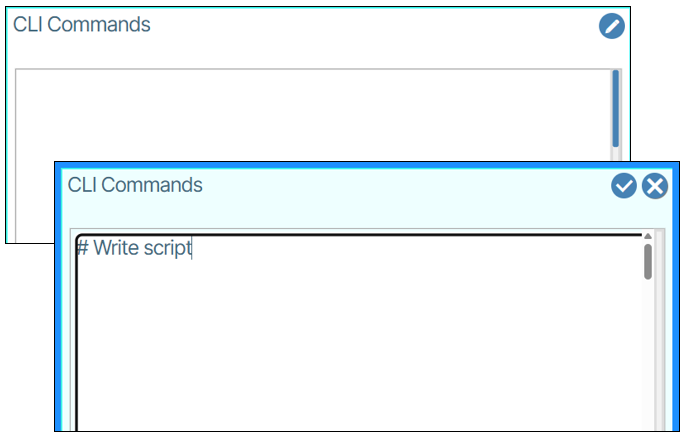Click the "#" character starting the script
This screenshot has width=683, height=439.
point(82,248)
